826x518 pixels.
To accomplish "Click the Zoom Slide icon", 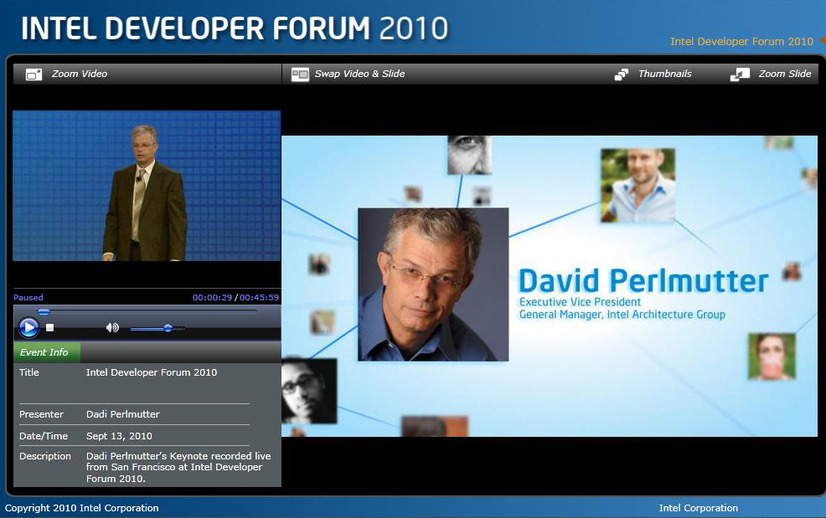I will (740, 75).
